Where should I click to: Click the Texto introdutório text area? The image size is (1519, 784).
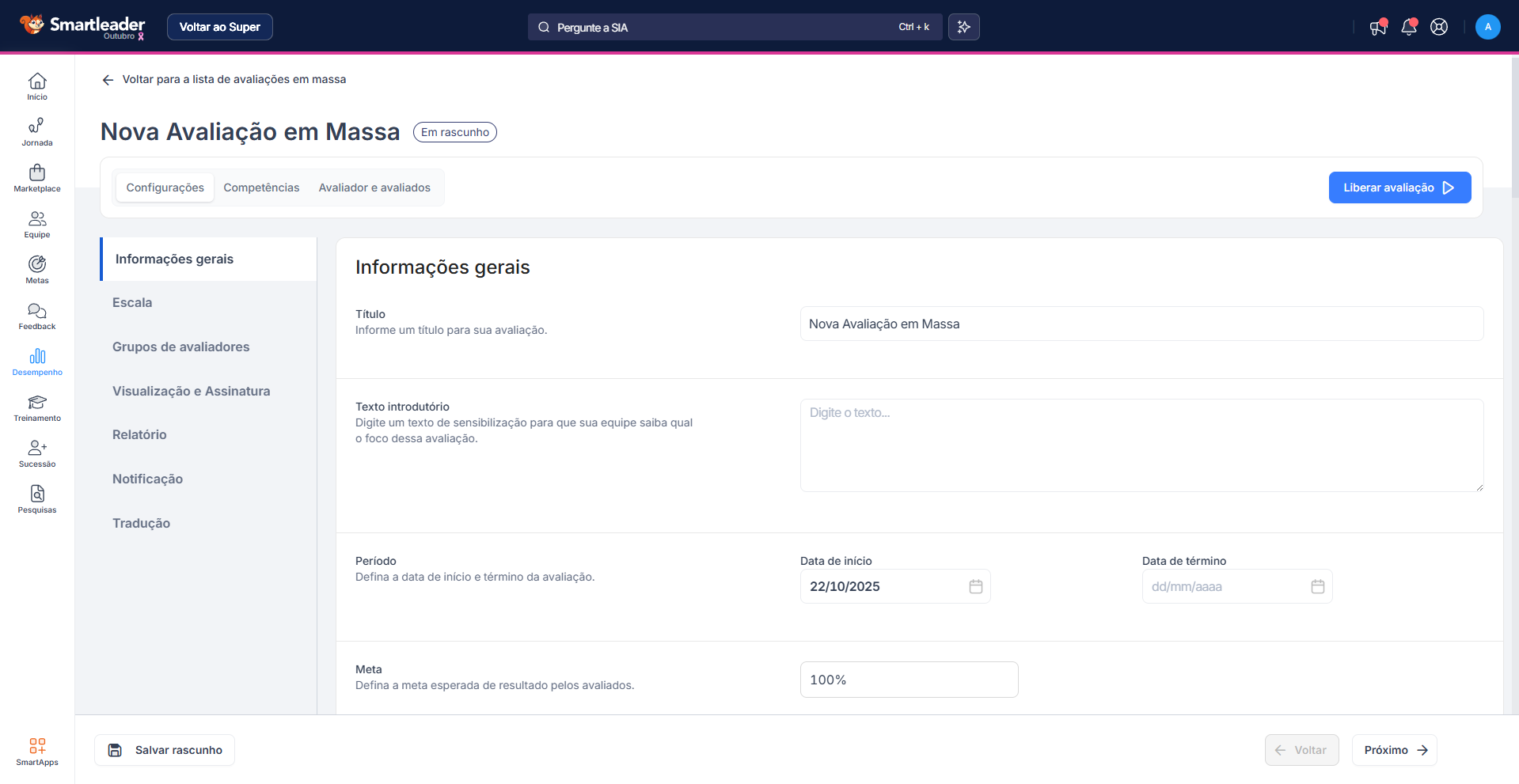(1141, 445)
